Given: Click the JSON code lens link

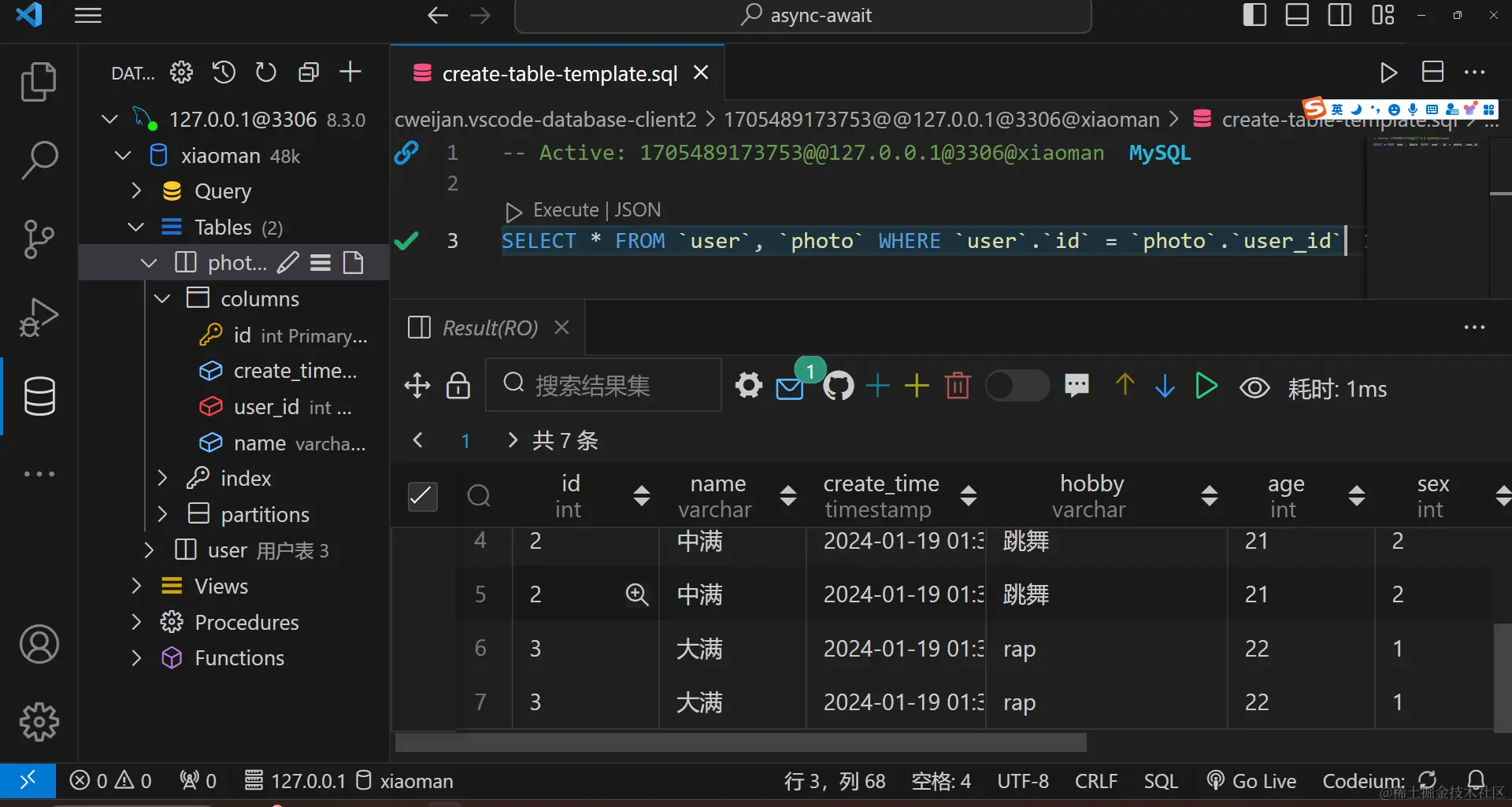Looking at the screenshot, I should 637,210.
